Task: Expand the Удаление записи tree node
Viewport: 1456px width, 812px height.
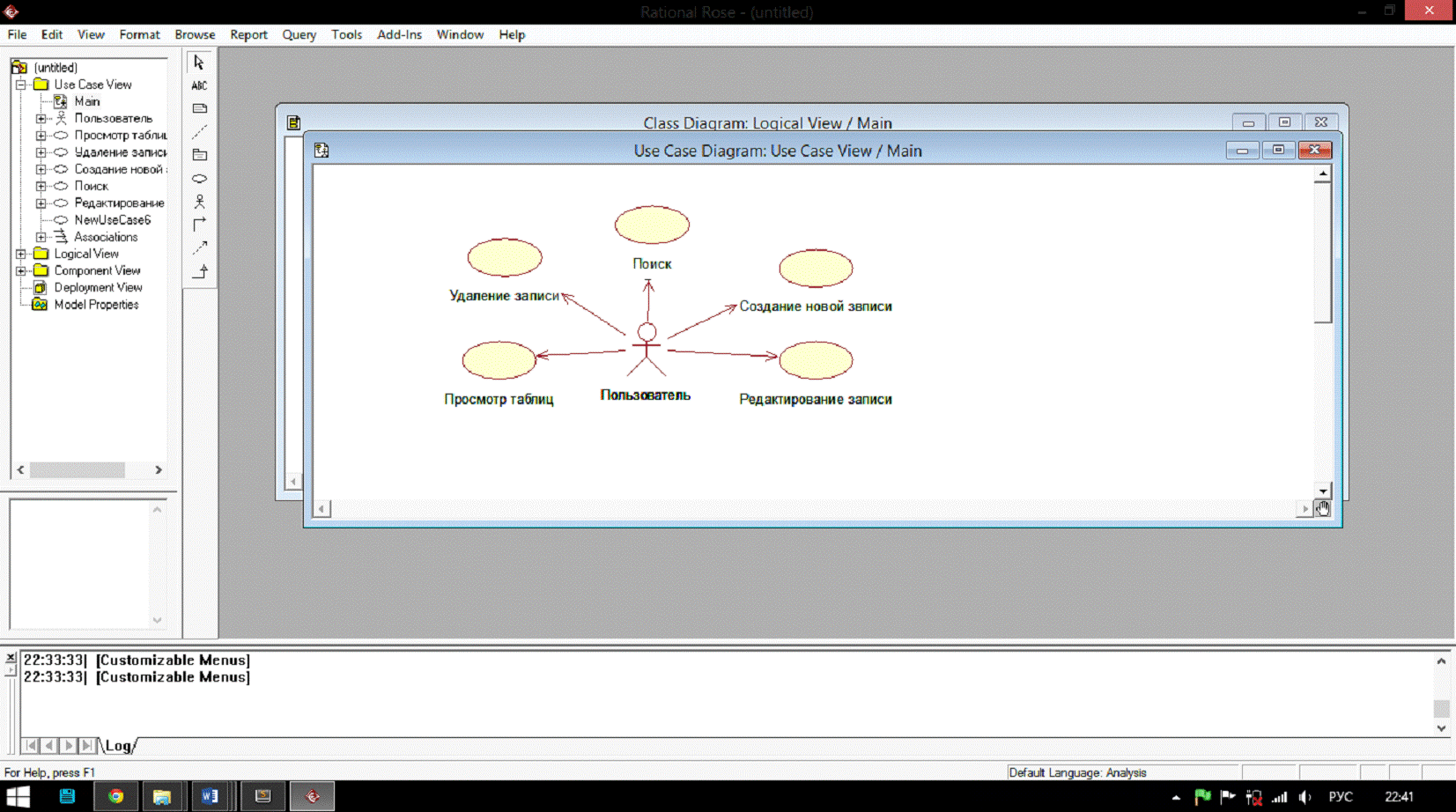Action: [x=41, y=152]
